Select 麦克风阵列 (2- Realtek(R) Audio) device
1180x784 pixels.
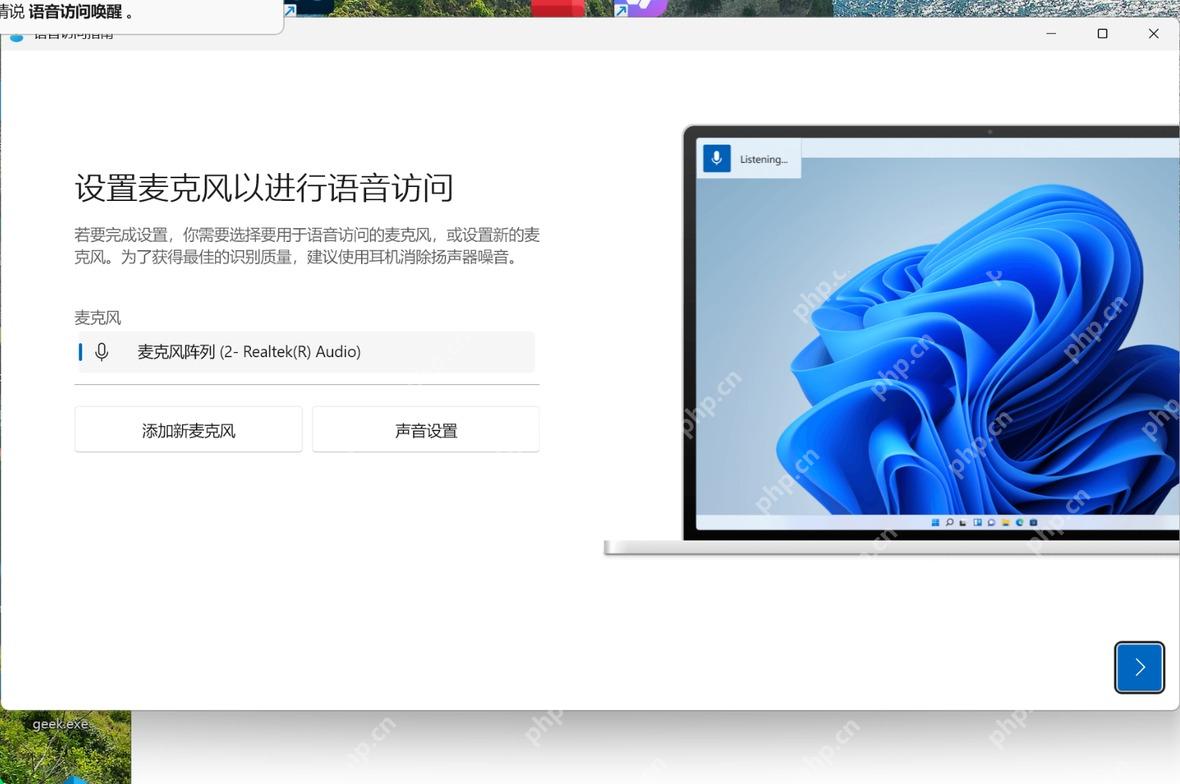pyautogui.click(x=305, y=351)
